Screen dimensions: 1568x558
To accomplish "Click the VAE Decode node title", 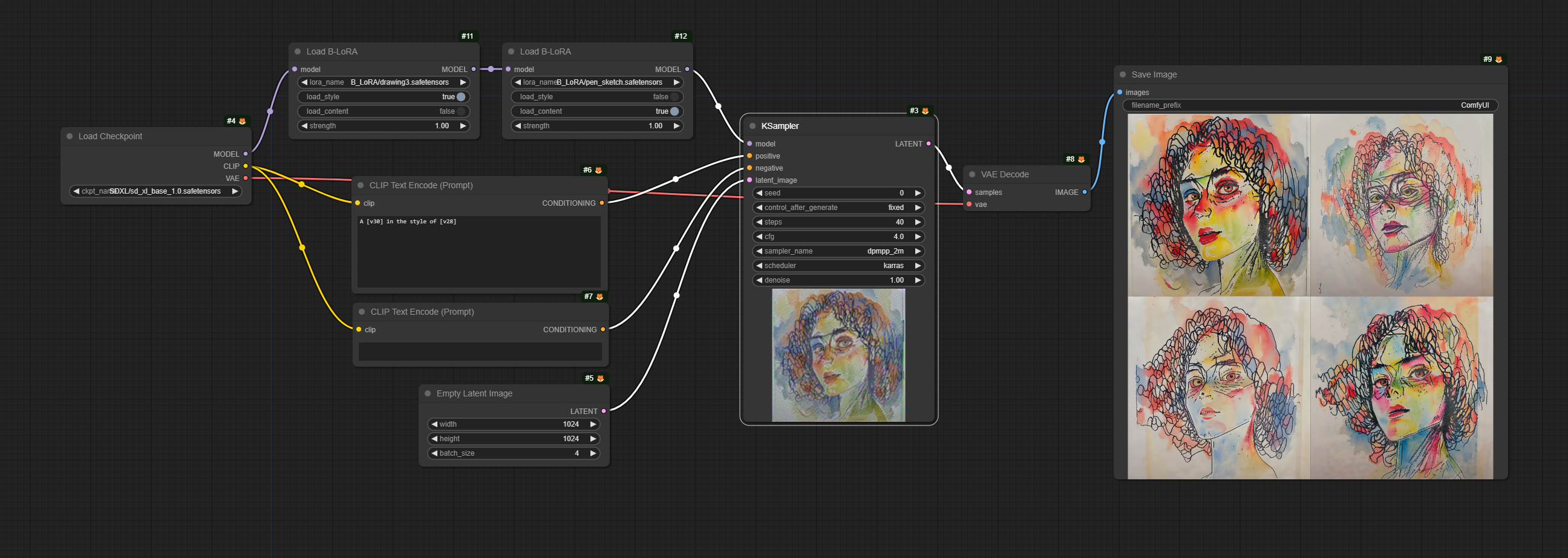I will [1004, 174].
